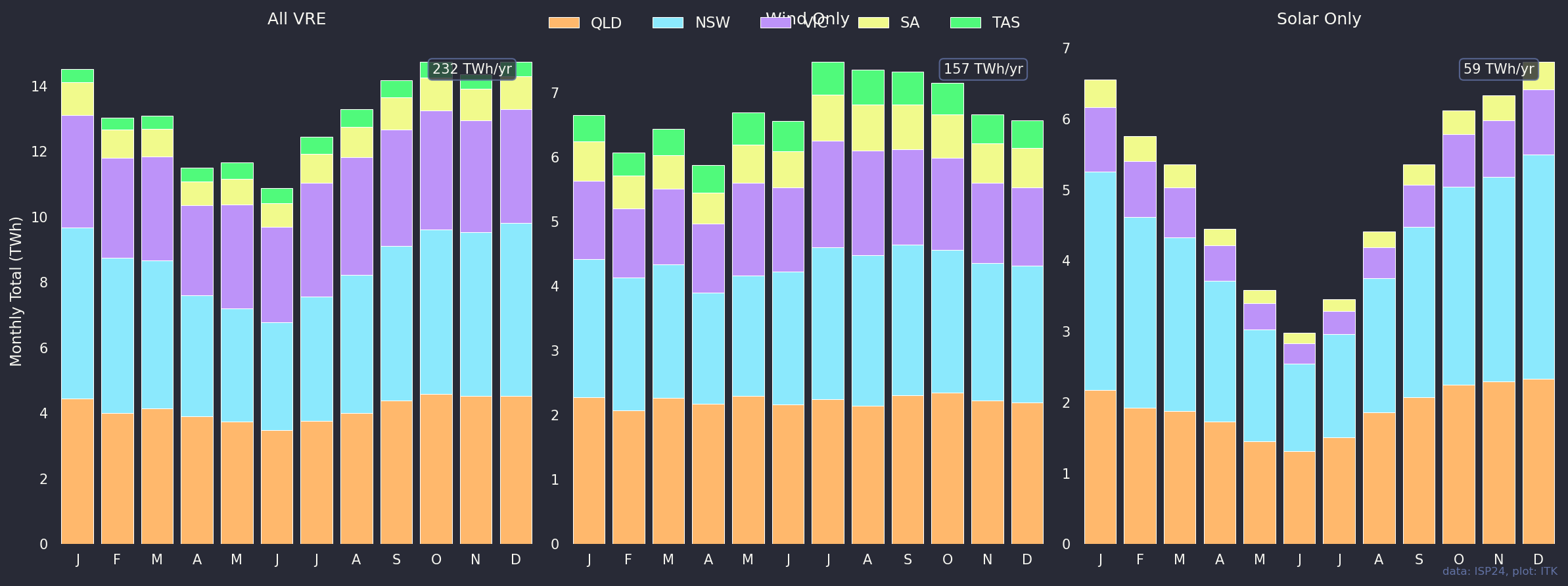The image size is (1568, 586).
Task: Click December's NSW segment in Solar Only
Action: click(x=1538, y=266)
